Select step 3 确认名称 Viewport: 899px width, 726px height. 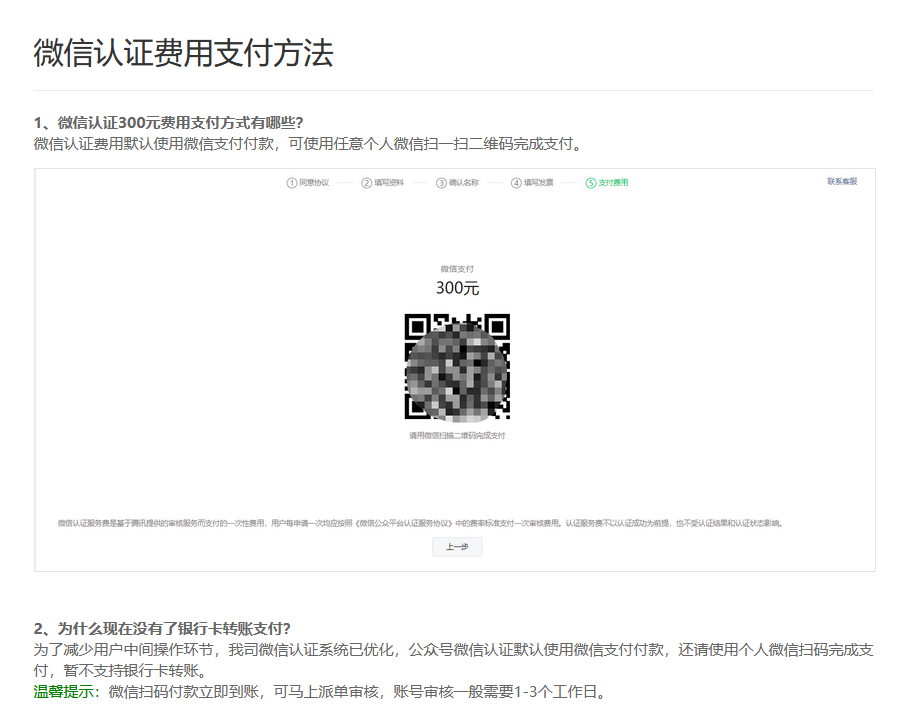click(458, 183)
